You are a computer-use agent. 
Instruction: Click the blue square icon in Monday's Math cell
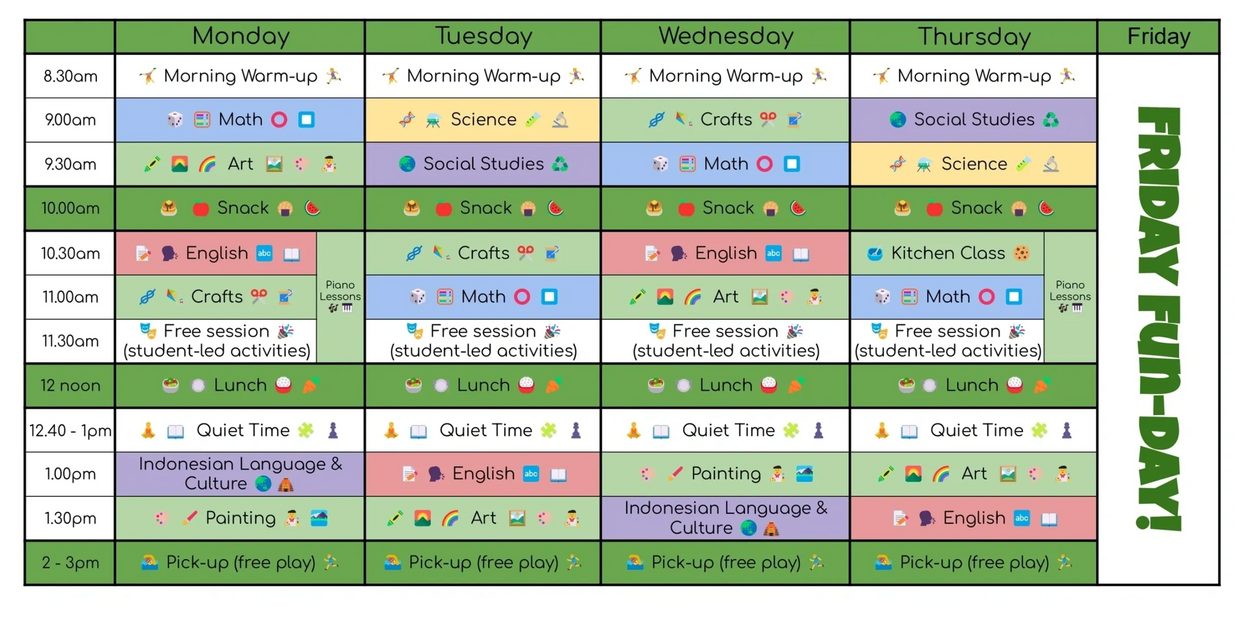(306, 120)
